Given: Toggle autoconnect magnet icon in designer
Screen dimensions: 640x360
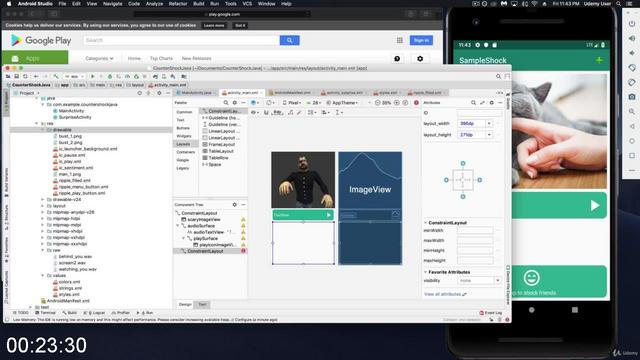Looking at the screenshot, I should click(267, 112).
